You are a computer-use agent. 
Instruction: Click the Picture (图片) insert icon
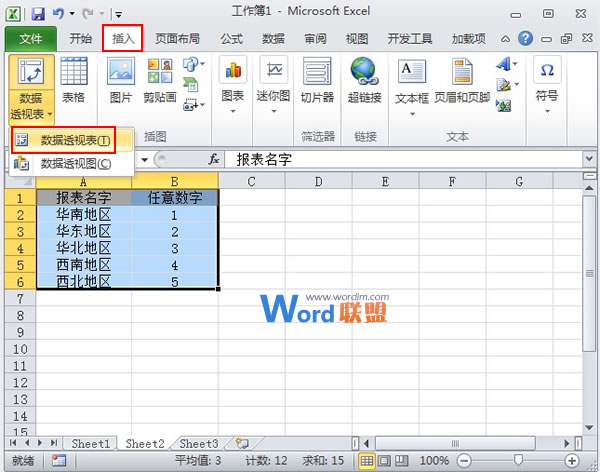pos(120,81)
